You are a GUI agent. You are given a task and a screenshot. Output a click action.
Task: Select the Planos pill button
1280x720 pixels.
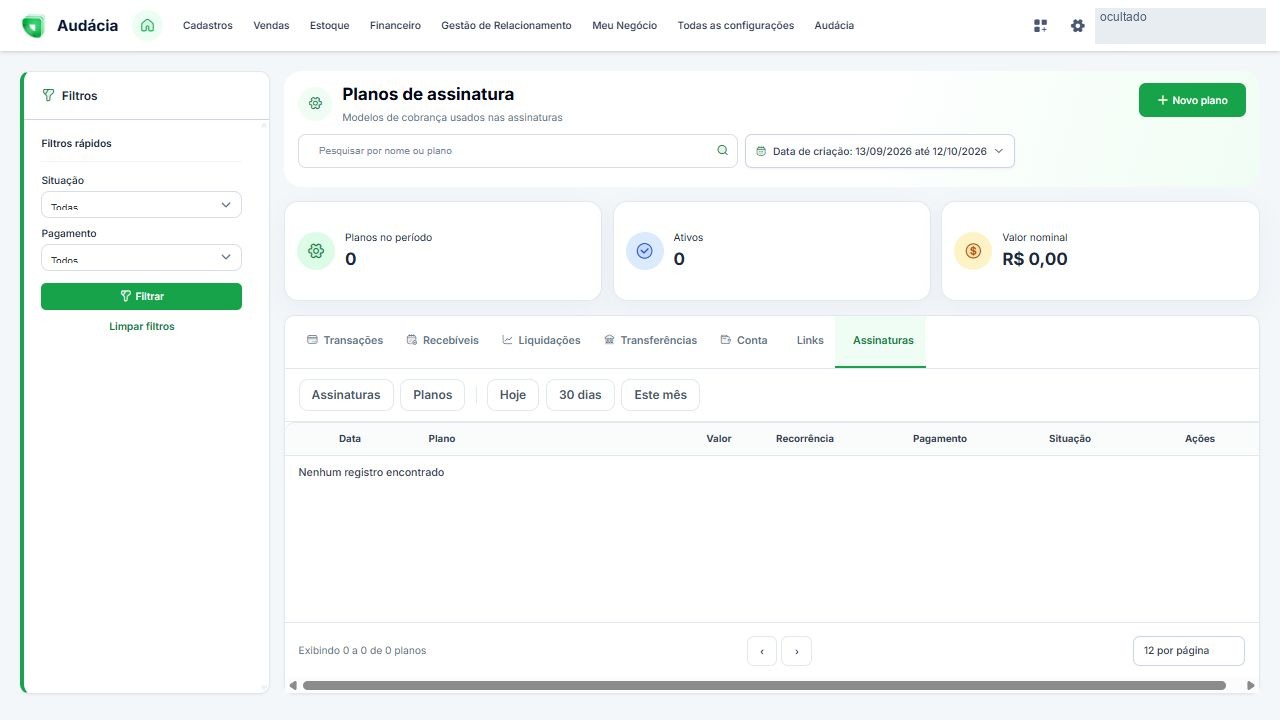click(x=433, y=395)
